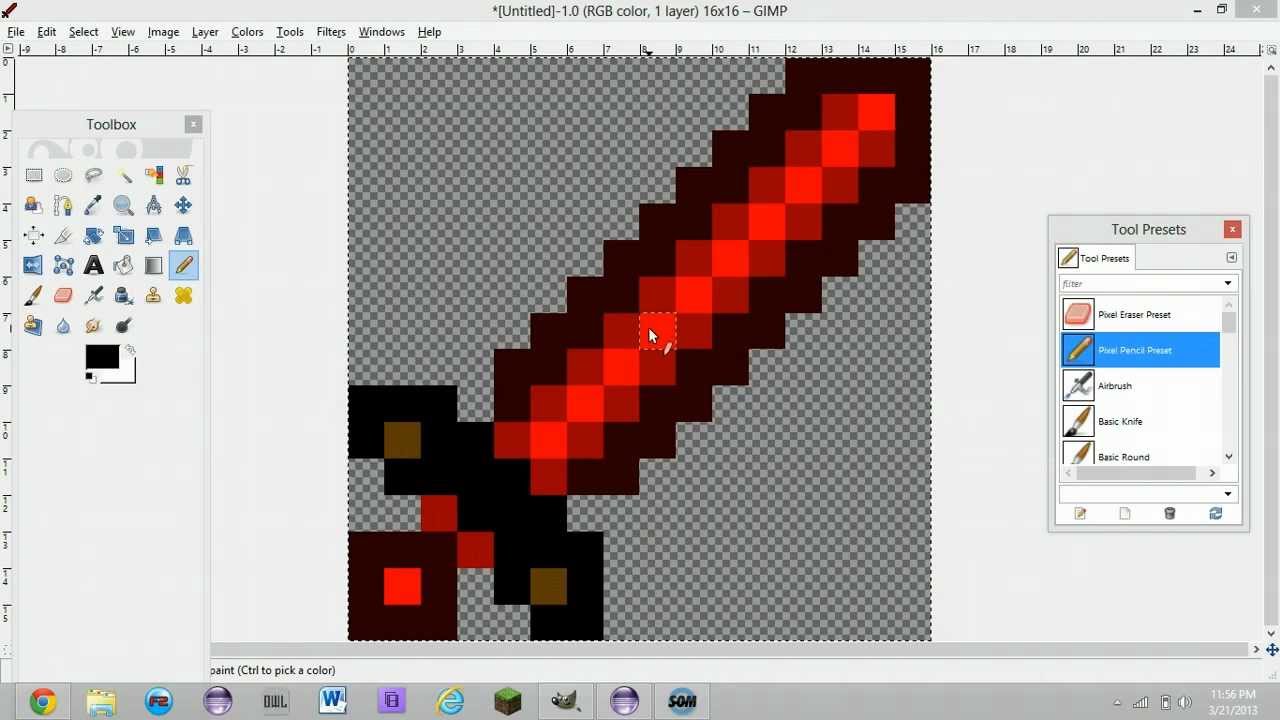Image resolution: width=1280 pixels, height=720 pixels.
Task: Choose the Eraser tool in the Toolbox
Action: 64,295
